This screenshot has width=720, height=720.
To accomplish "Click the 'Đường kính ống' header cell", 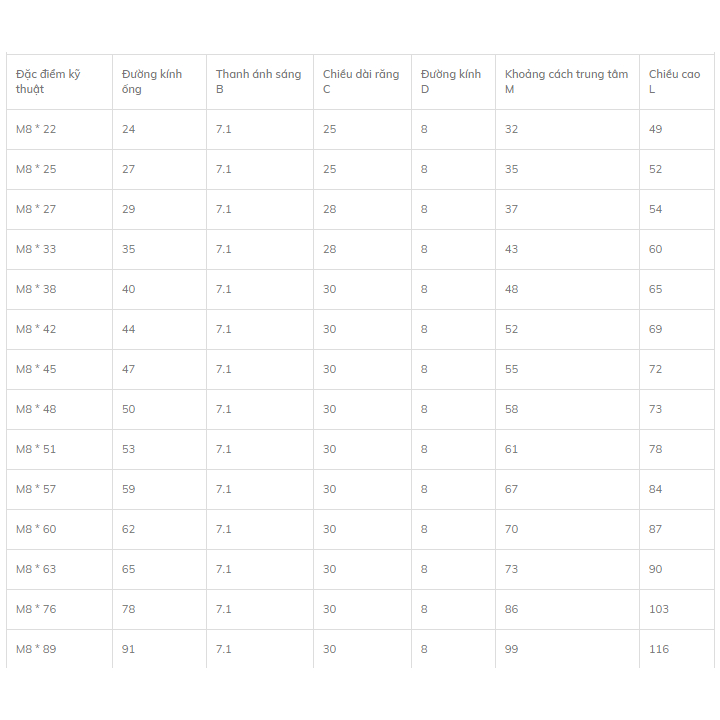I will (152, 81).
